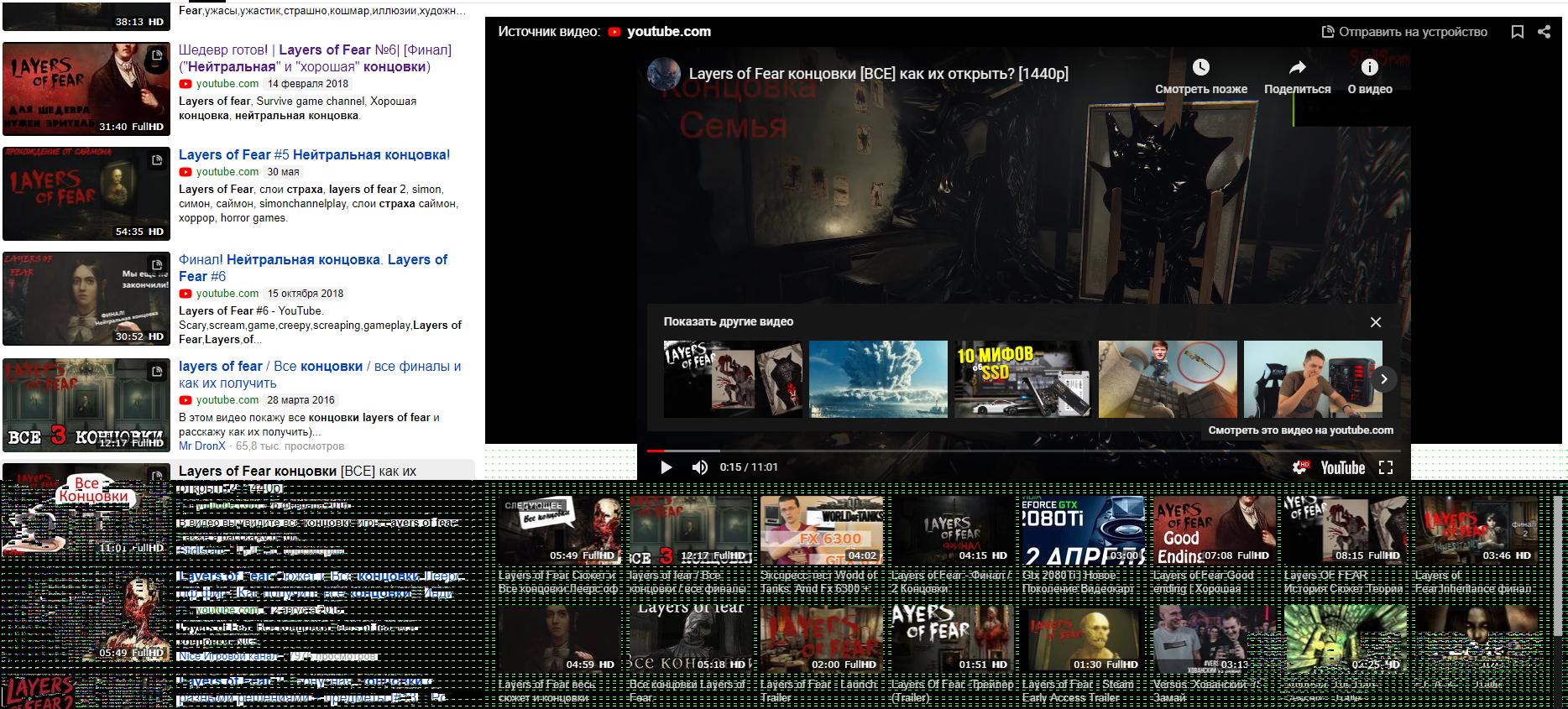
Task: Open the 01:51 HD trailer thumbnail
Action: [953, 639]
